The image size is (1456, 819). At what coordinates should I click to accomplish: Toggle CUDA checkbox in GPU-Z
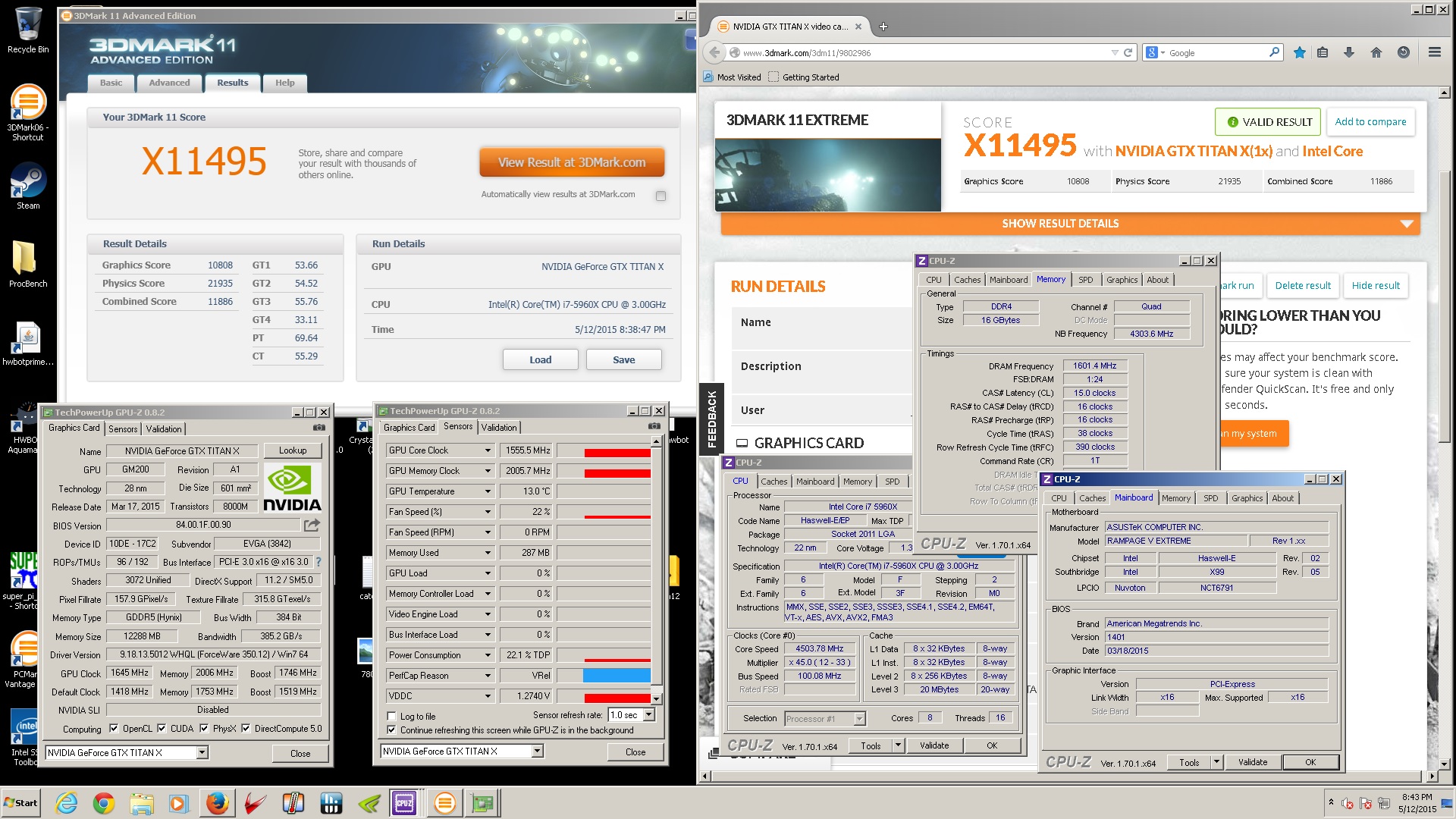click(x=162, y=729)
